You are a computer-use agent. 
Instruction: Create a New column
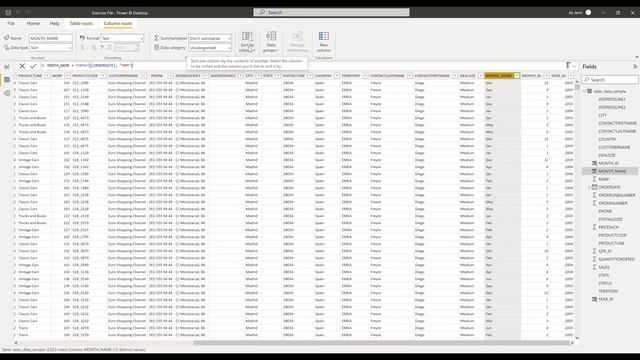(324, 42)
